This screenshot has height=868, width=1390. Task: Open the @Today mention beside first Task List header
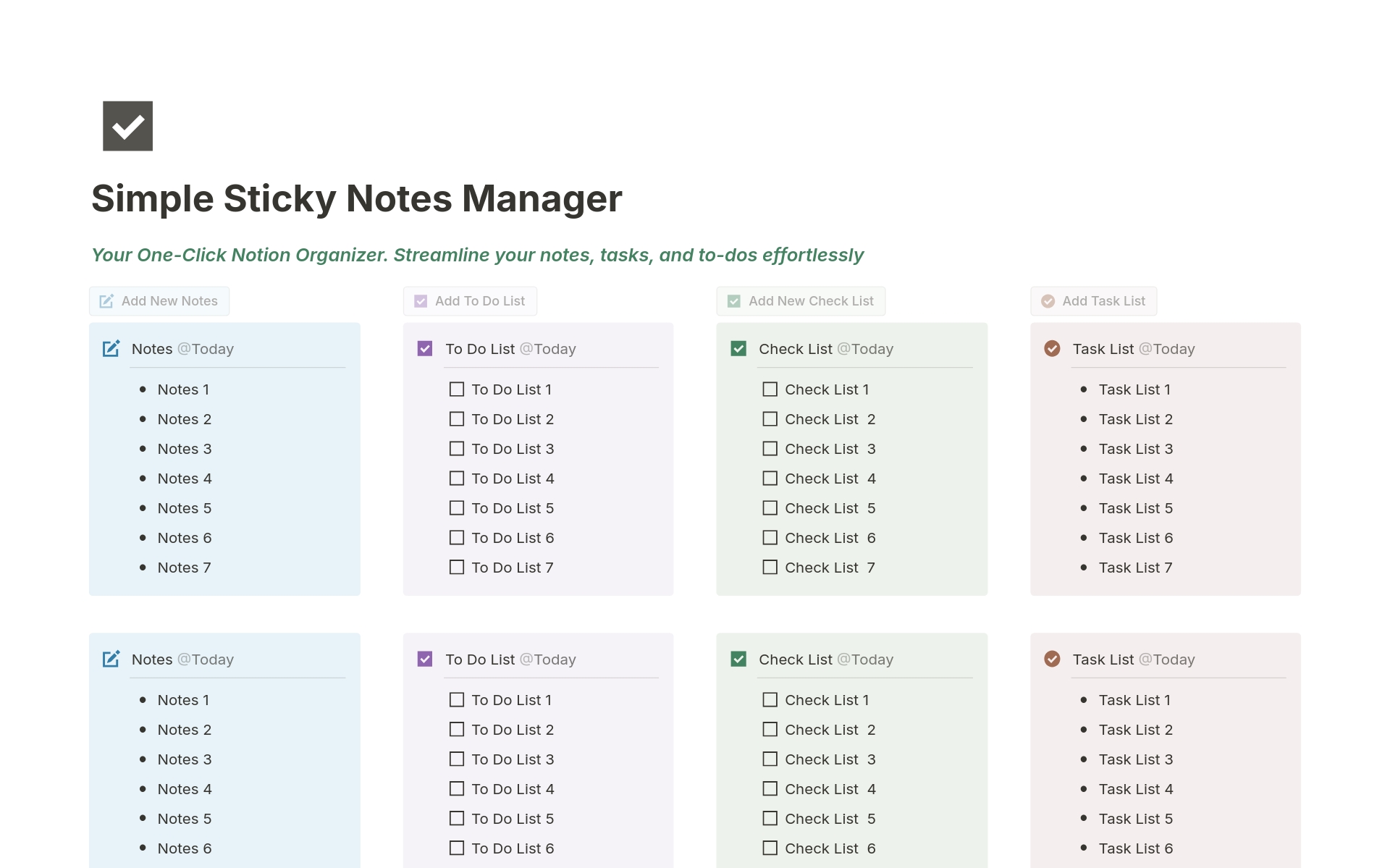pyautogui.click(x=1168, y=348)
